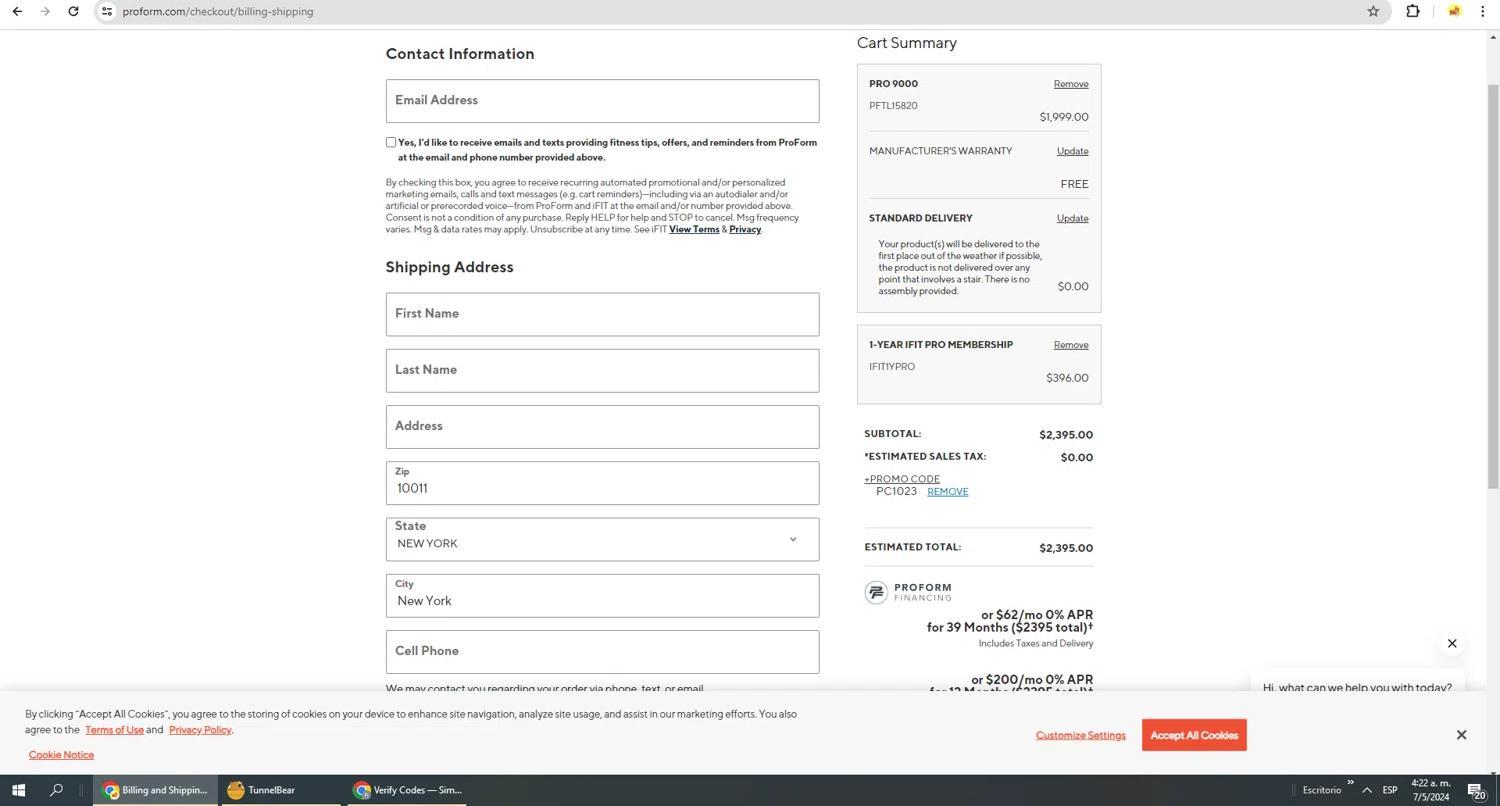Open Customize Settings for cookies
The height and width of the screenshot is (806, 1500).
1081,735
